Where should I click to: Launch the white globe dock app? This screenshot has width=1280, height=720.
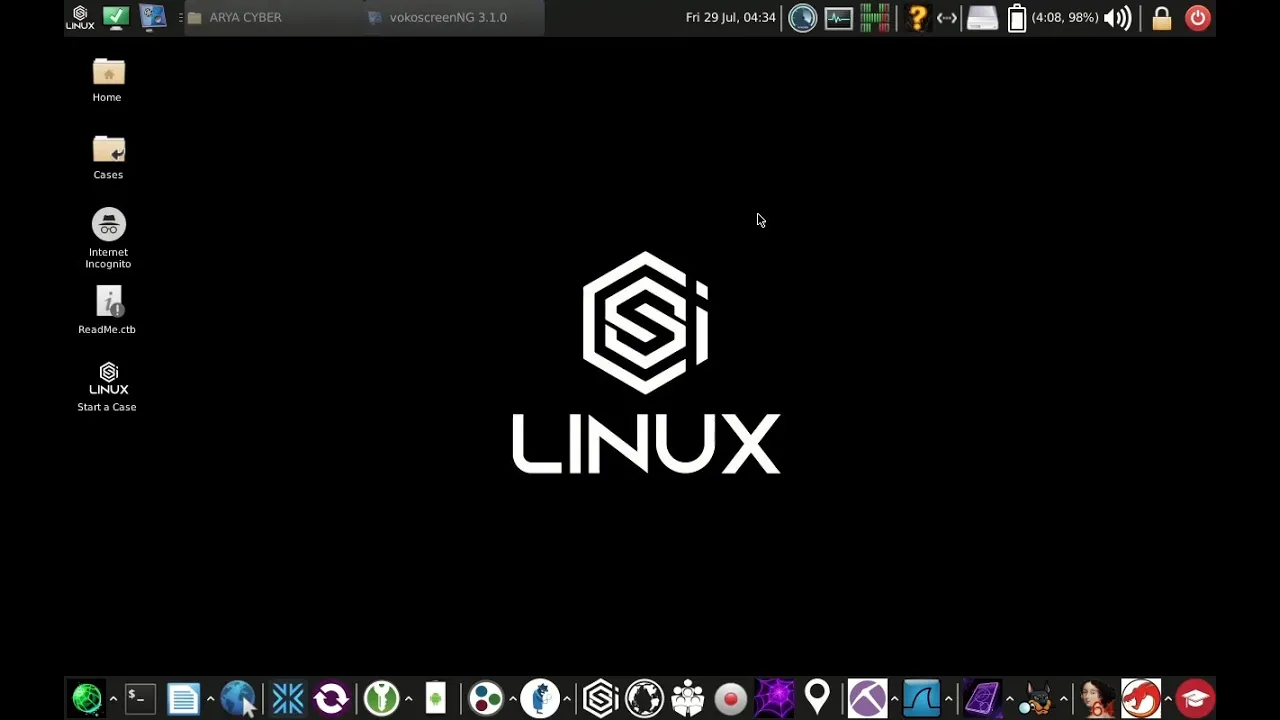644,698
